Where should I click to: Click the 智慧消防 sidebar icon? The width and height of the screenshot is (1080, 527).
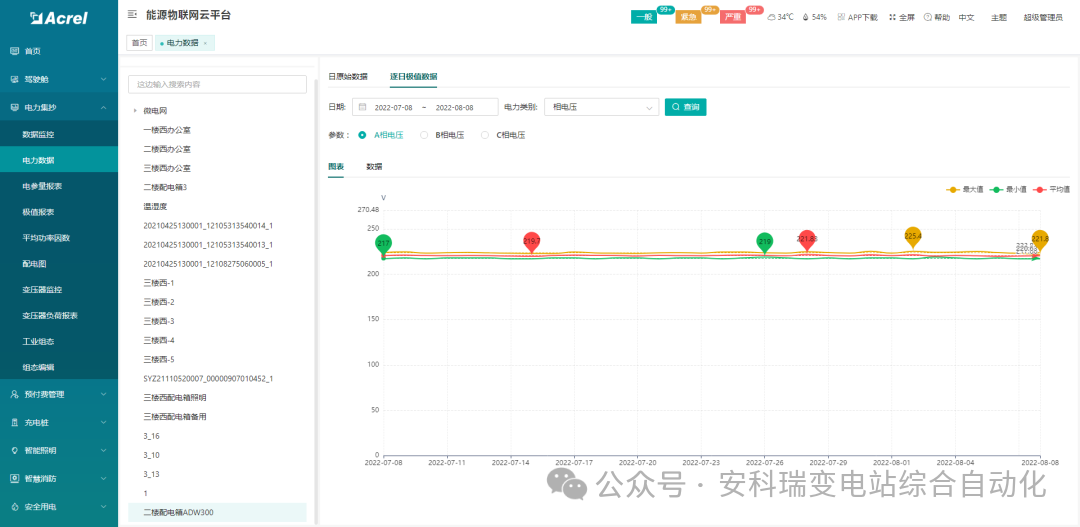pyautogui.click(x=14, y=478)
